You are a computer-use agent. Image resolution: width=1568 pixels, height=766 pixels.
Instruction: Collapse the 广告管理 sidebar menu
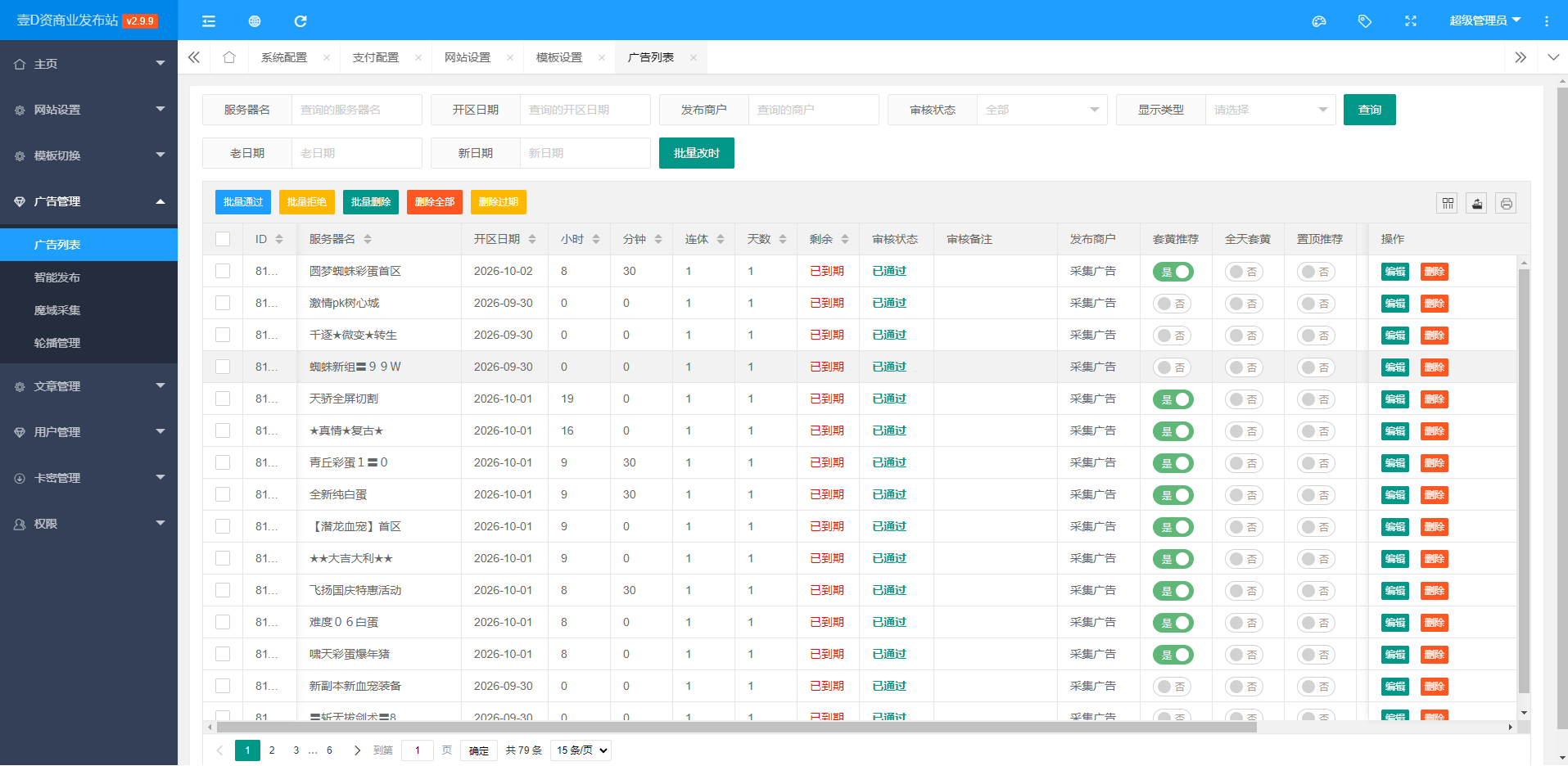(88, 201)
